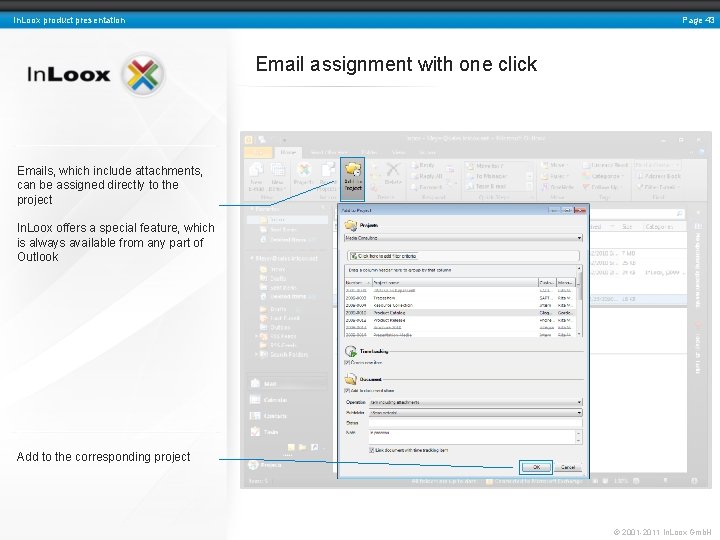Click Cancel in Add to Project dialog
The height and width of the screenshot is (540, 720).
568,467
